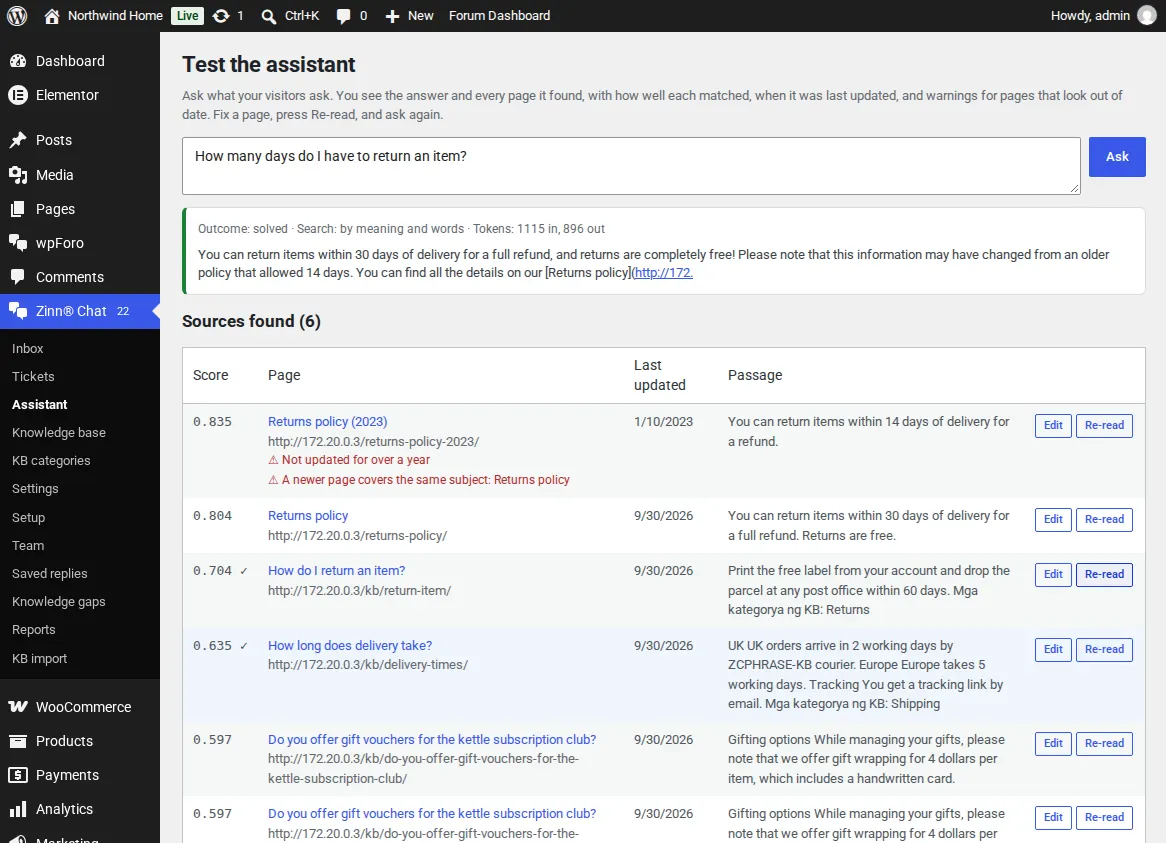This screenshot has width=1166, height=843.
Task: Click the Outcome: solved status line
Action: (401, 229)
